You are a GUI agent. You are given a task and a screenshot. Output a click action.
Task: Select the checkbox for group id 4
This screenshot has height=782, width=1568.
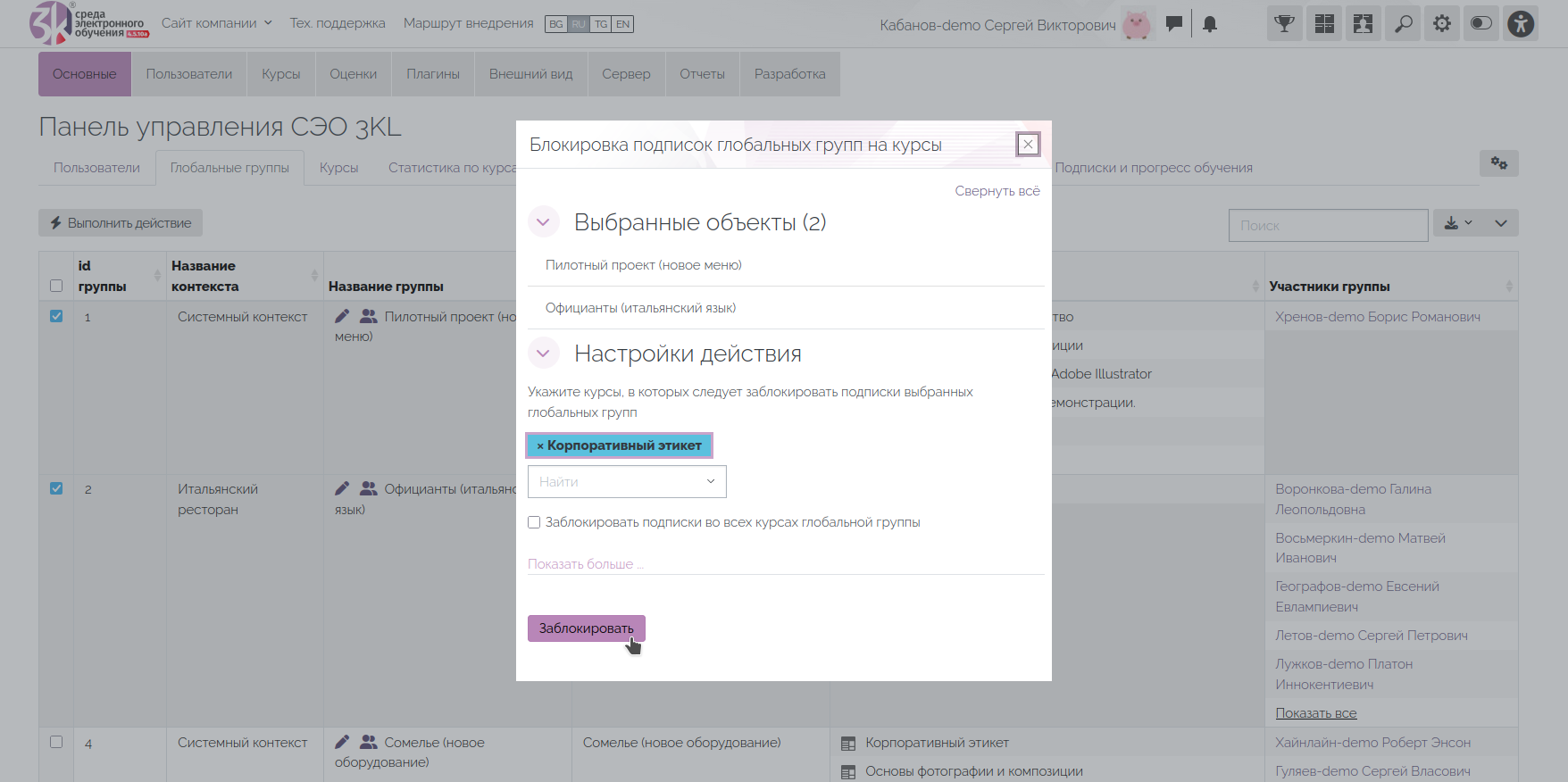coord(56,742)
